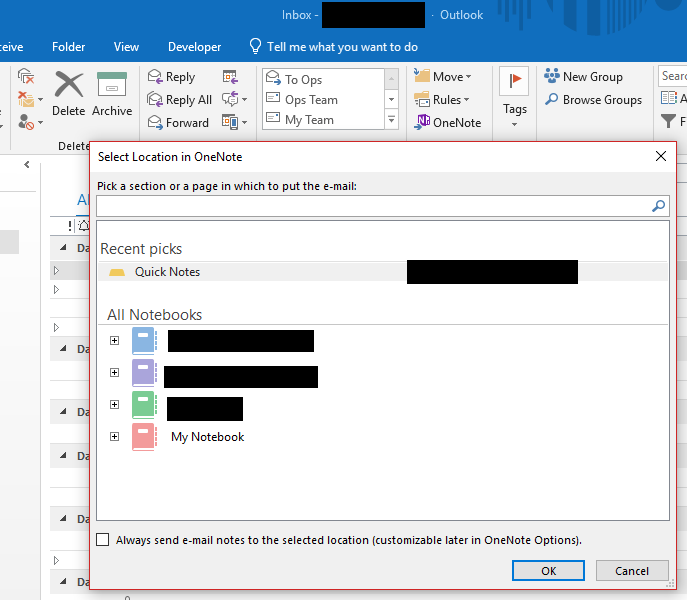Open the Folder ribbon tab
This screenshot has width=687, height=600.
tap(68, 47)
